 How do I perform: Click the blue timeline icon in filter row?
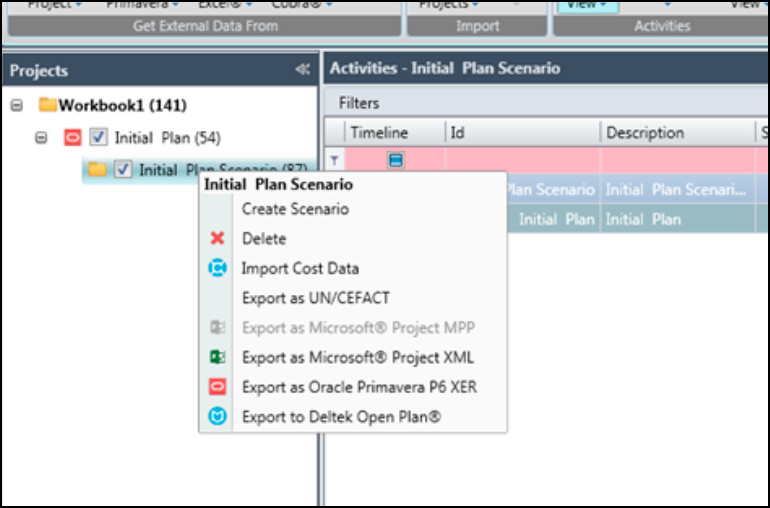(x=396, y=160)
